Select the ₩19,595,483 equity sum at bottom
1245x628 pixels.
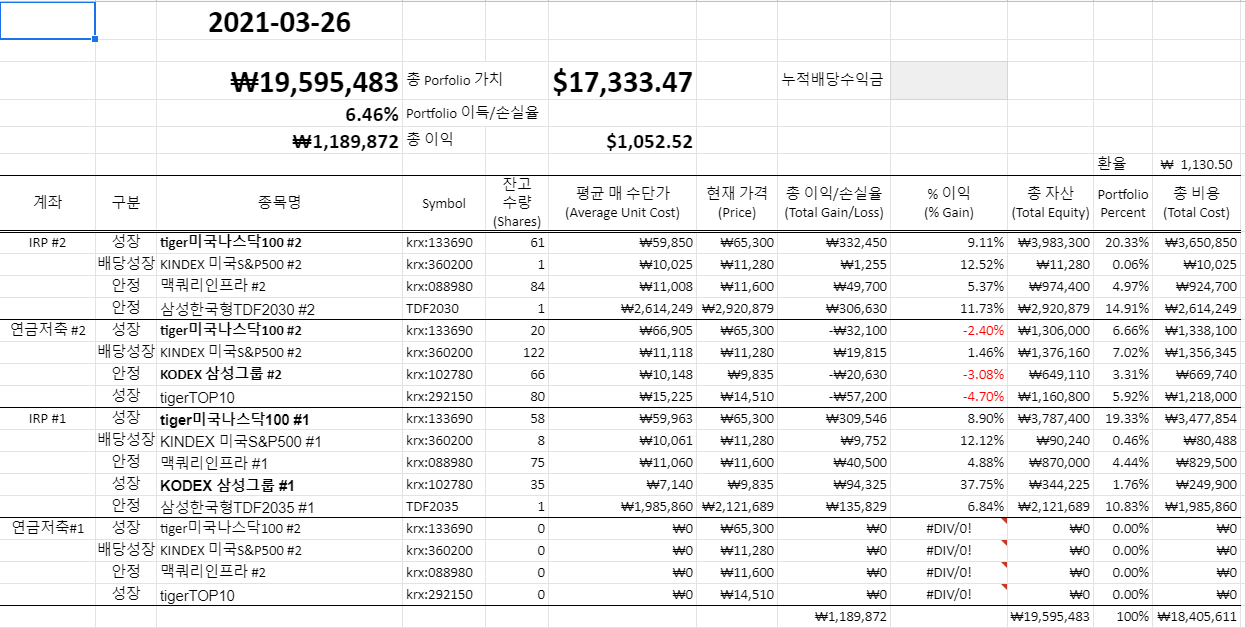[x=1050, y=617]
